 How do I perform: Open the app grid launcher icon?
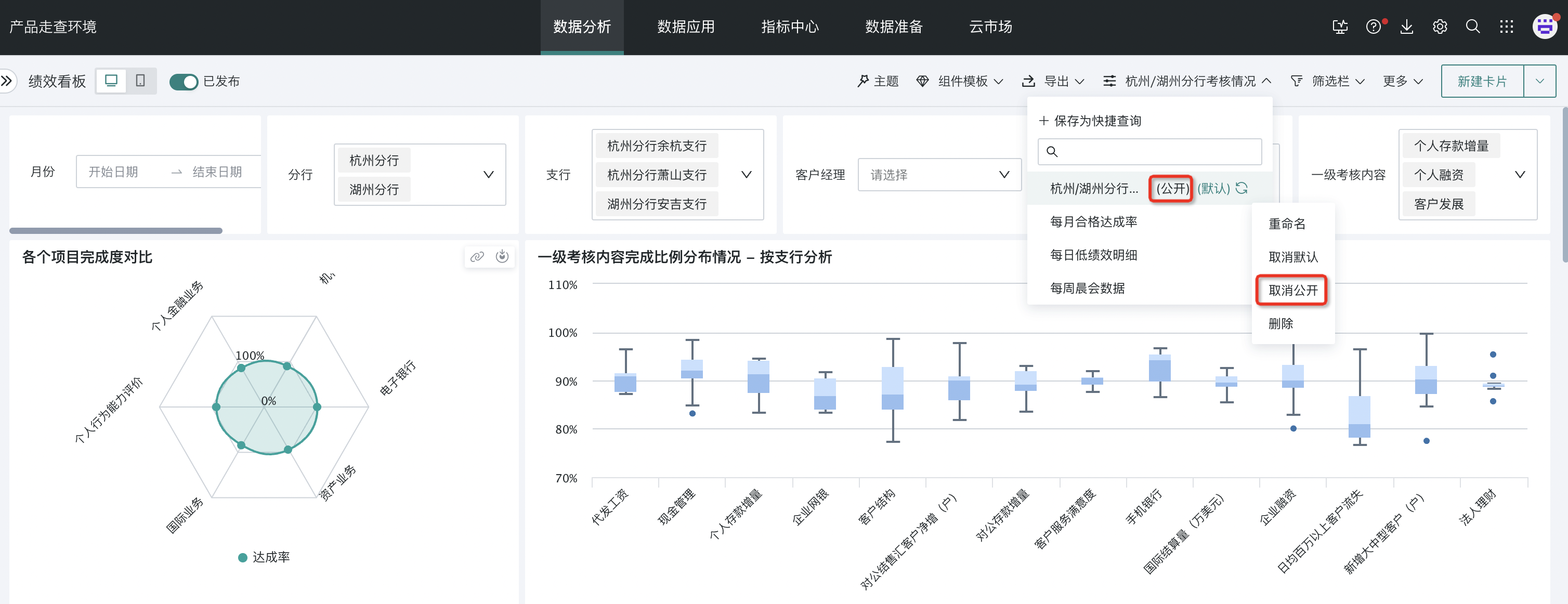click(1507, 27)
